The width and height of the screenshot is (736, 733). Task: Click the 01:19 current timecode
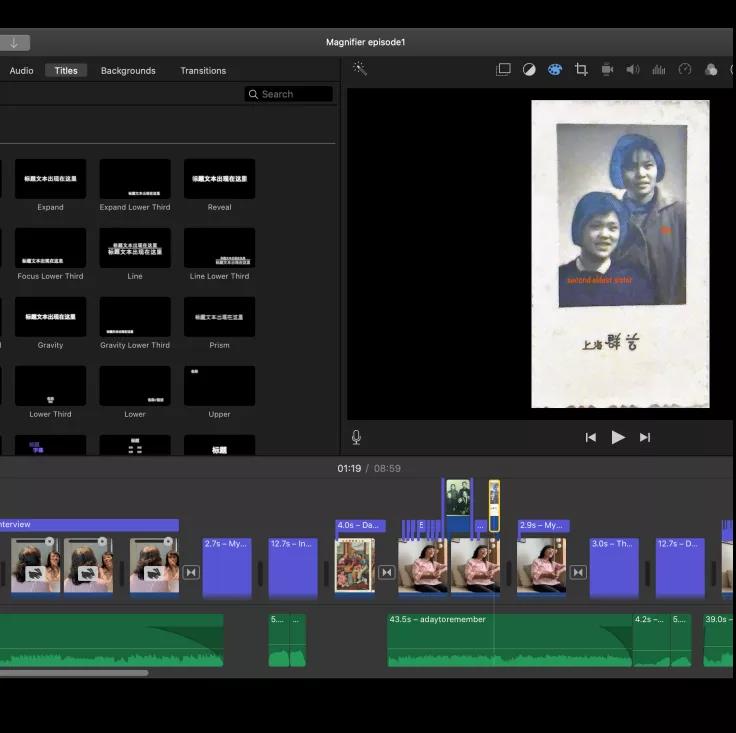click(349, 468)
